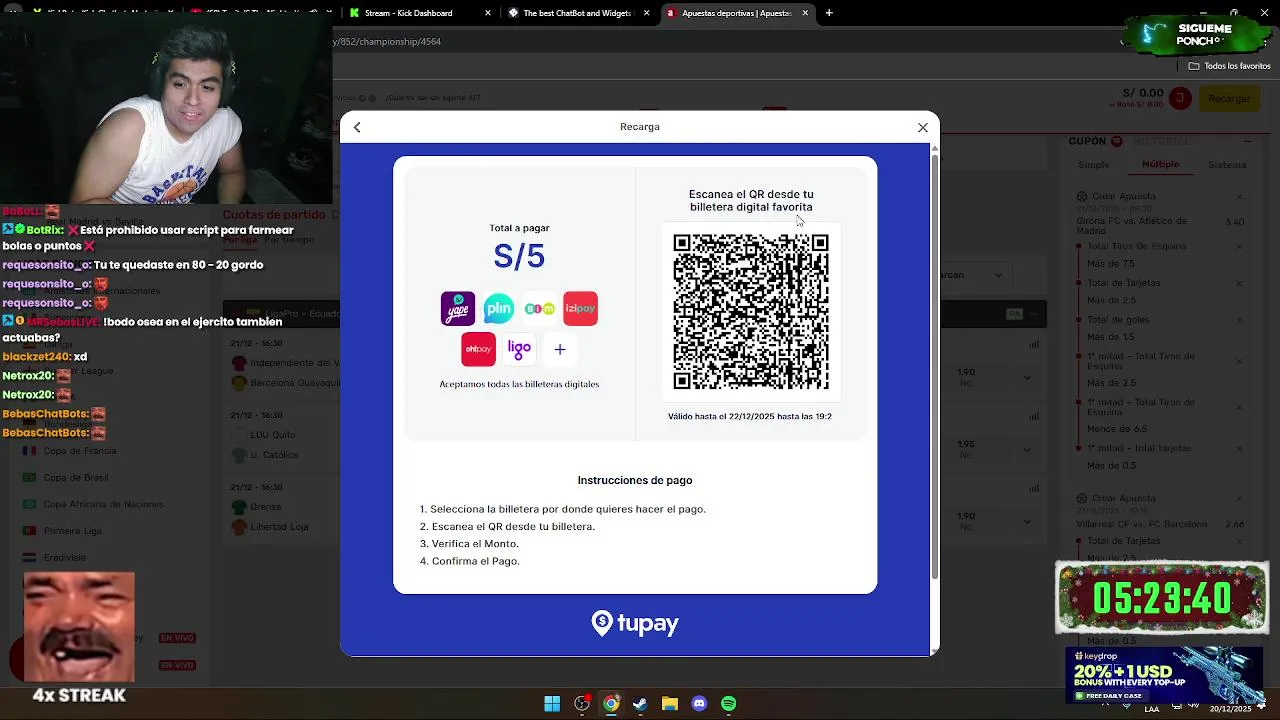Select the ligo wallet logo
1280x720 pixels.
coord(519,349)
